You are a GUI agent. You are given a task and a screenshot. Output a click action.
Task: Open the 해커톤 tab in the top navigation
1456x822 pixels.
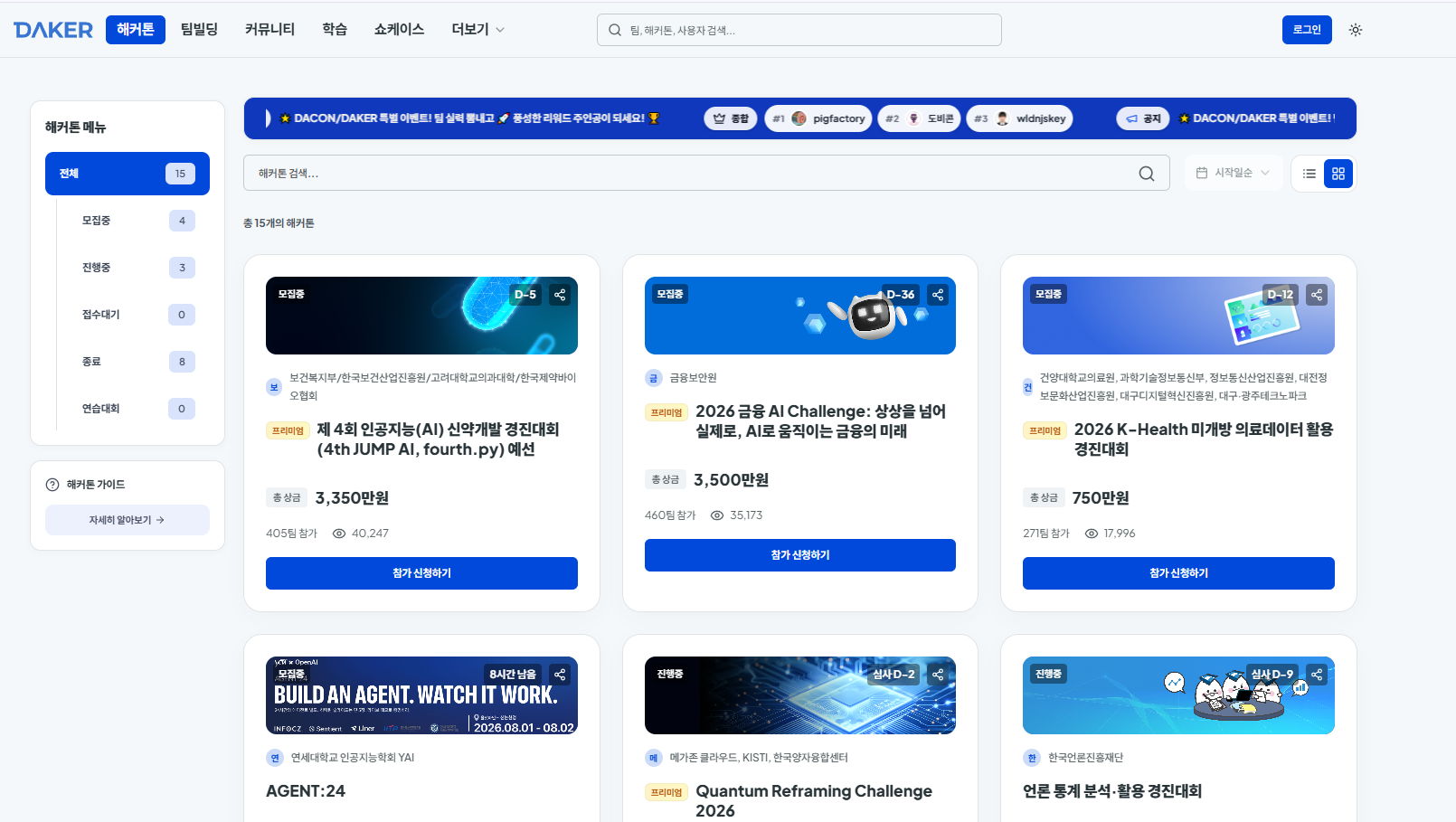tap(136, 30)
